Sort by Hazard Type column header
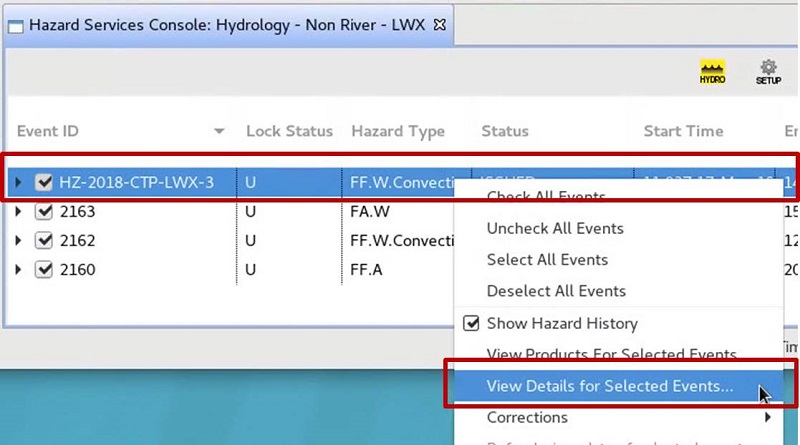This screenshot has height=445, width=800. click(x=398, y=131)
